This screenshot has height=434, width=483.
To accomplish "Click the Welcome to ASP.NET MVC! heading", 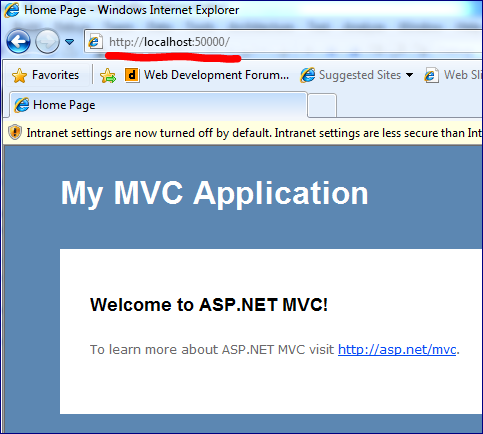I will 209,304.
